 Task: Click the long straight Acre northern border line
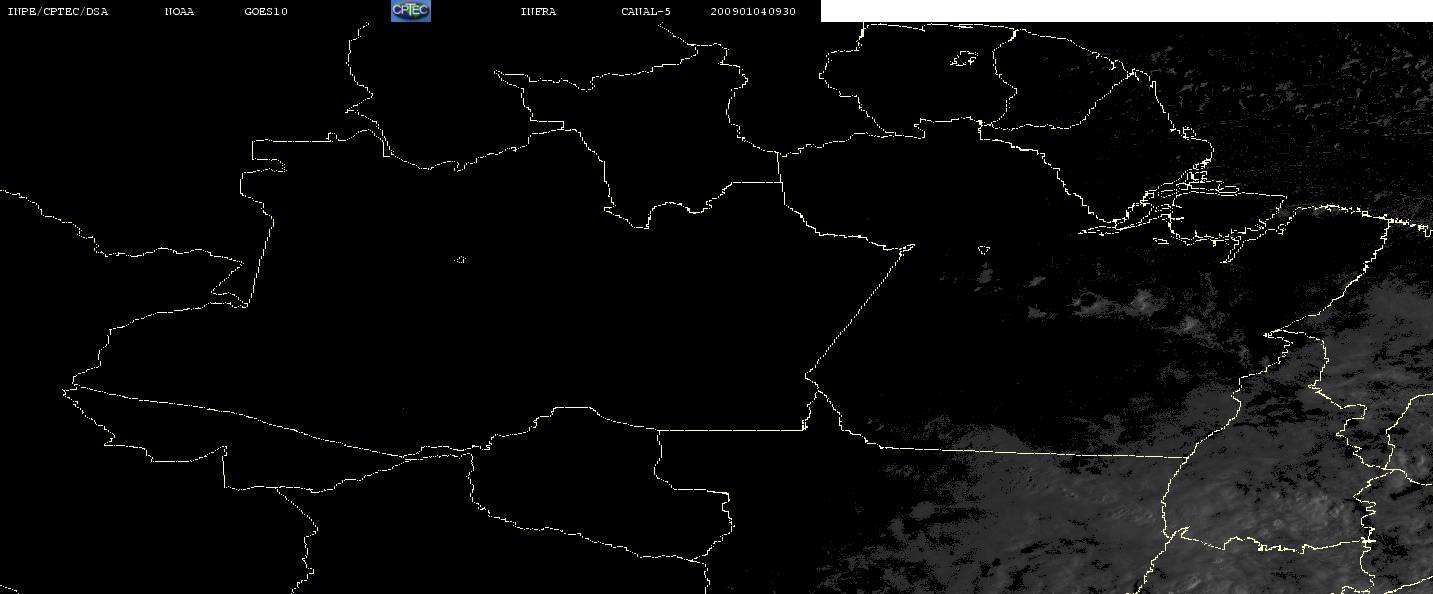240,422
